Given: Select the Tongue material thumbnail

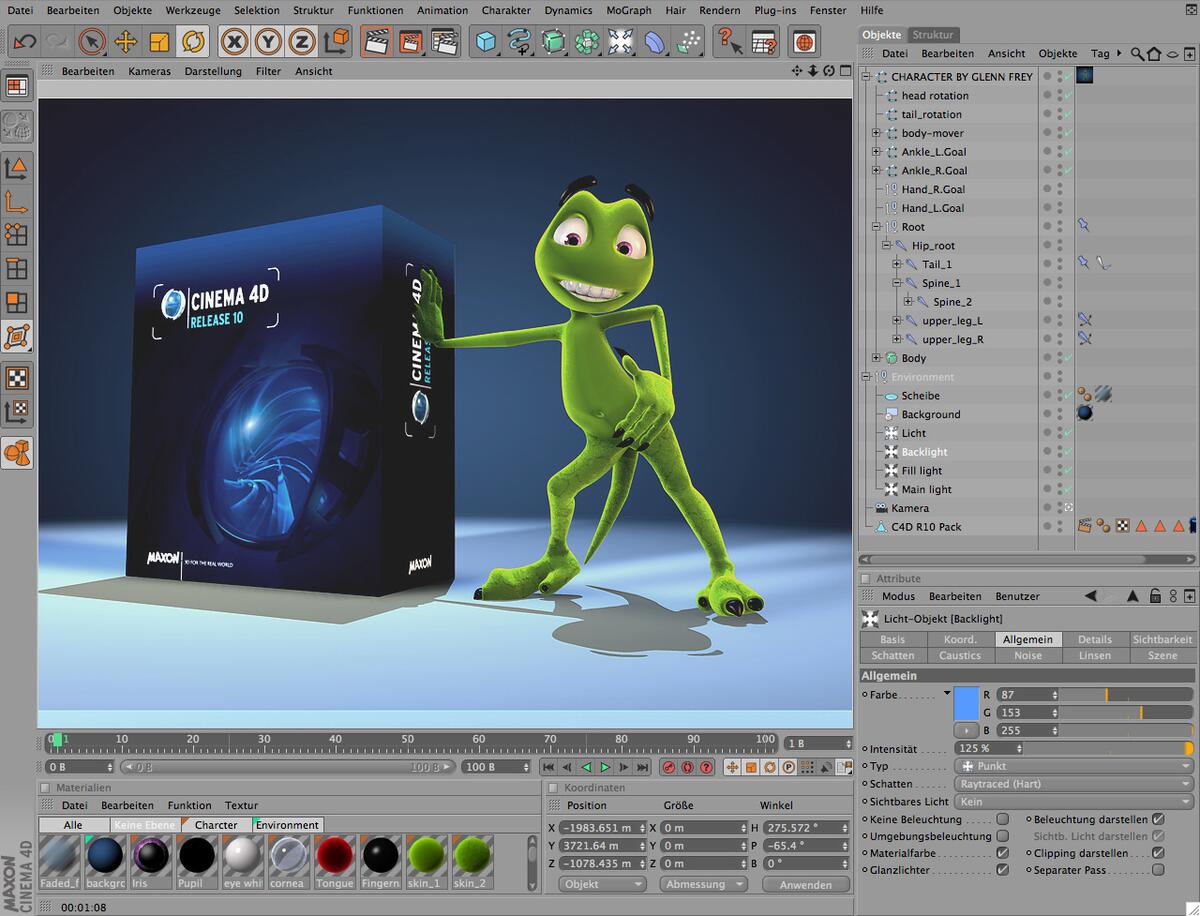Looking at the screenshot, I should (335, 857).
